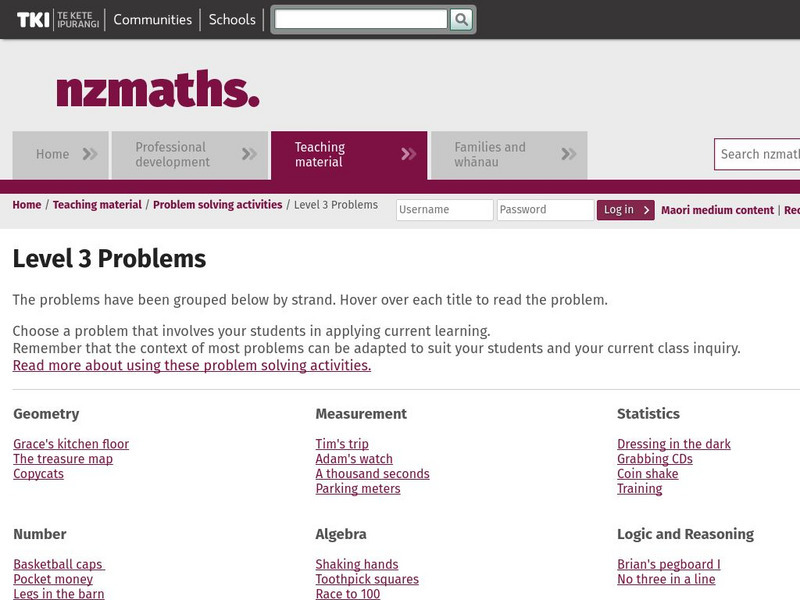Go to the Home tab
800x600 pixels.
[x=60, y=155]
